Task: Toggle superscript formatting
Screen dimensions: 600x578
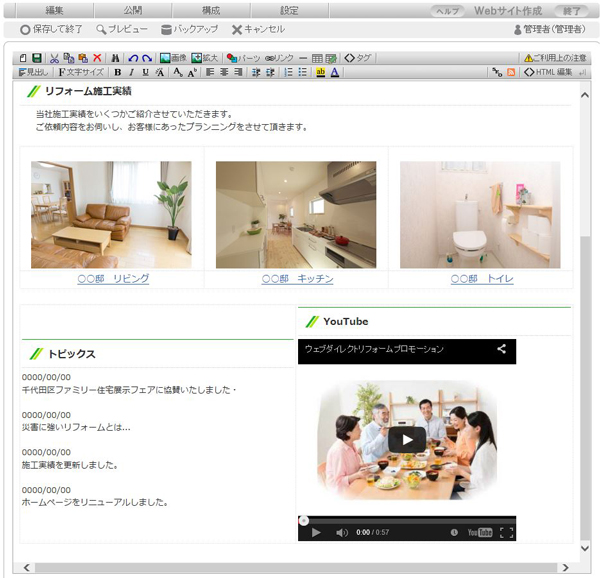Action: coord(192,72)
